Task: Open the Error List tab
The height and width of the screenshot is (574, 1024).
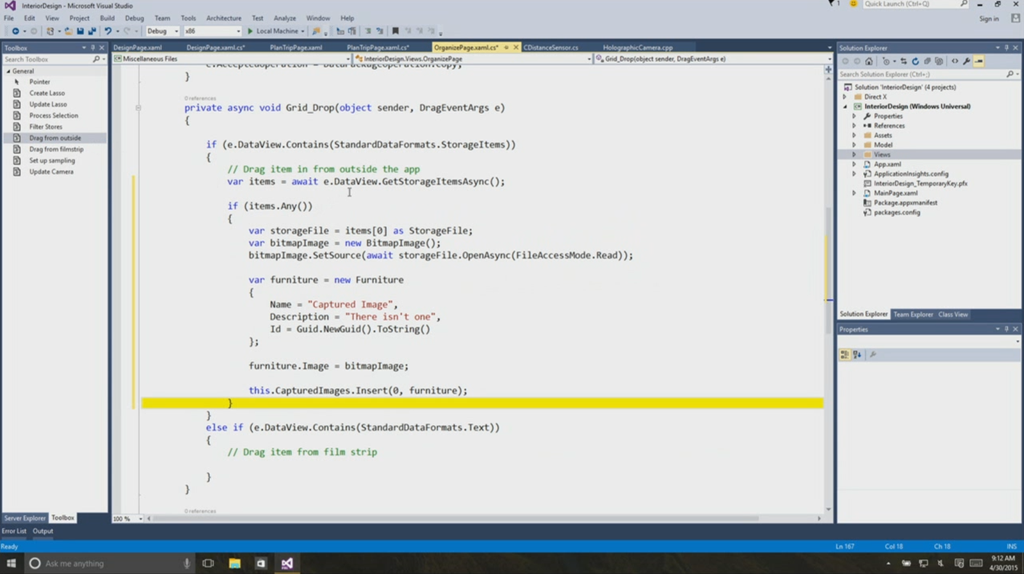Action: [14, 532]
